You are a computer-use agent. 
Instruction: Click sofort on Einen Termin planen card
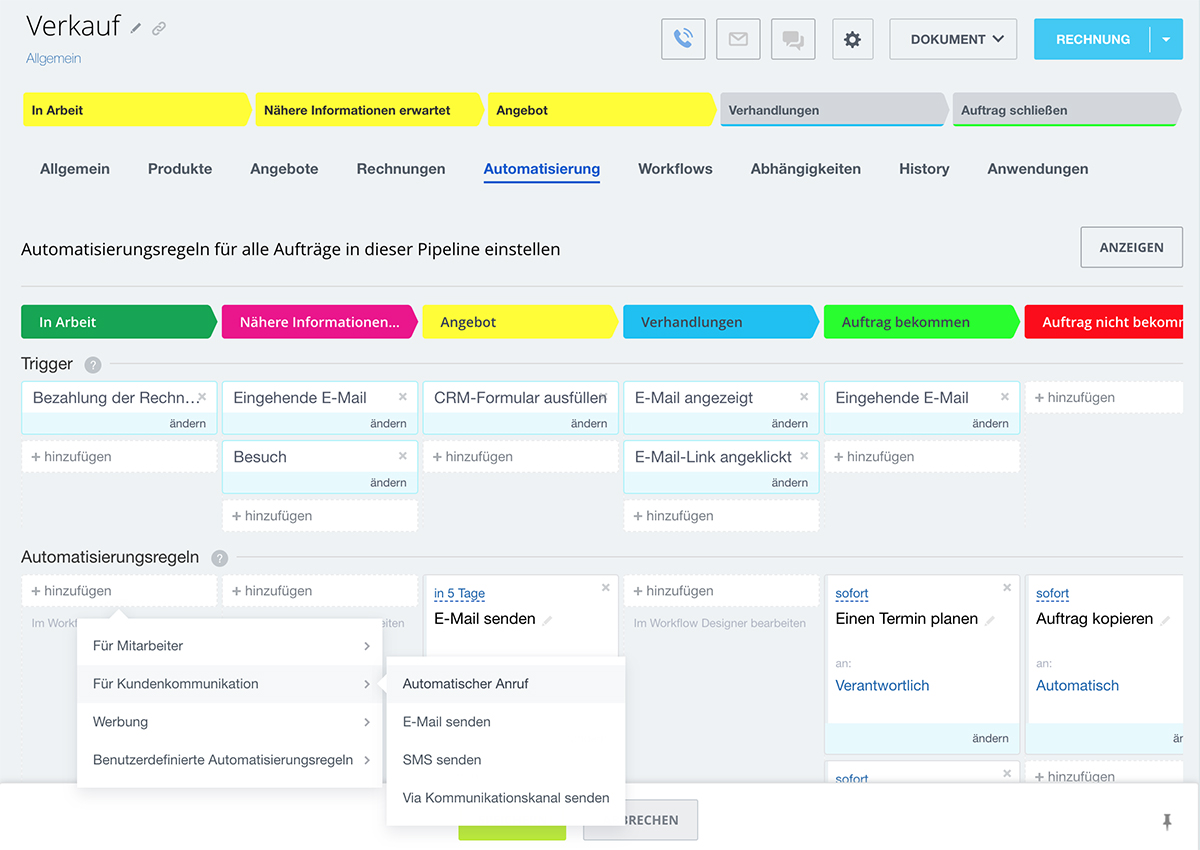(852, 594)
